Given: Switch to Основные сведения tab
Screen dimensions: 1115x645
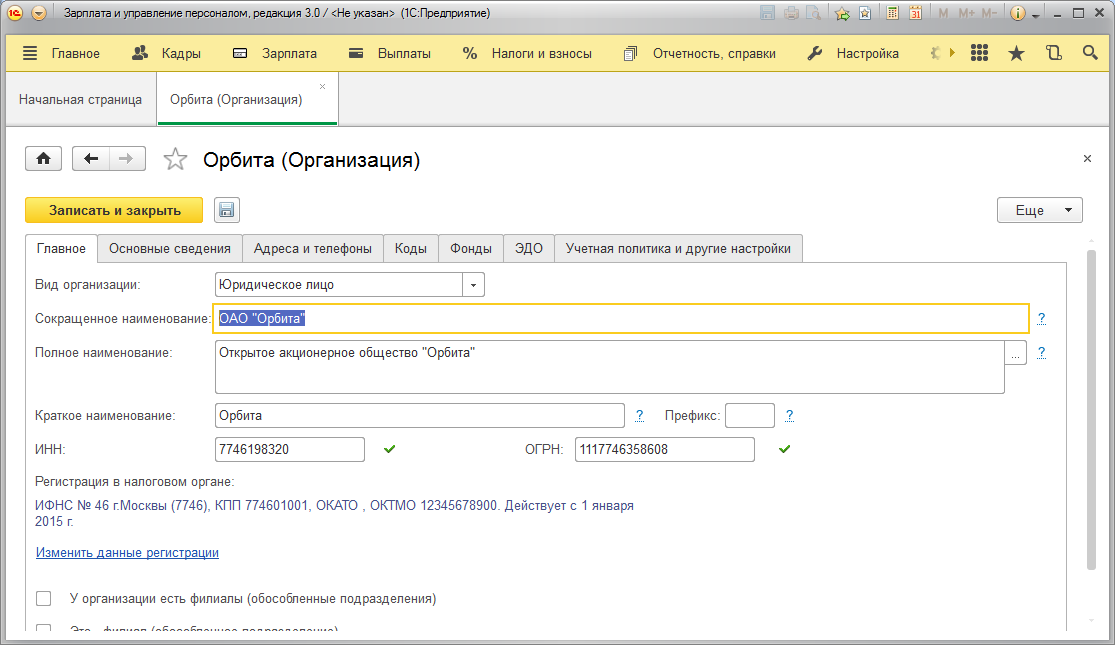Looking at the screenshot, I should point(170,249).
